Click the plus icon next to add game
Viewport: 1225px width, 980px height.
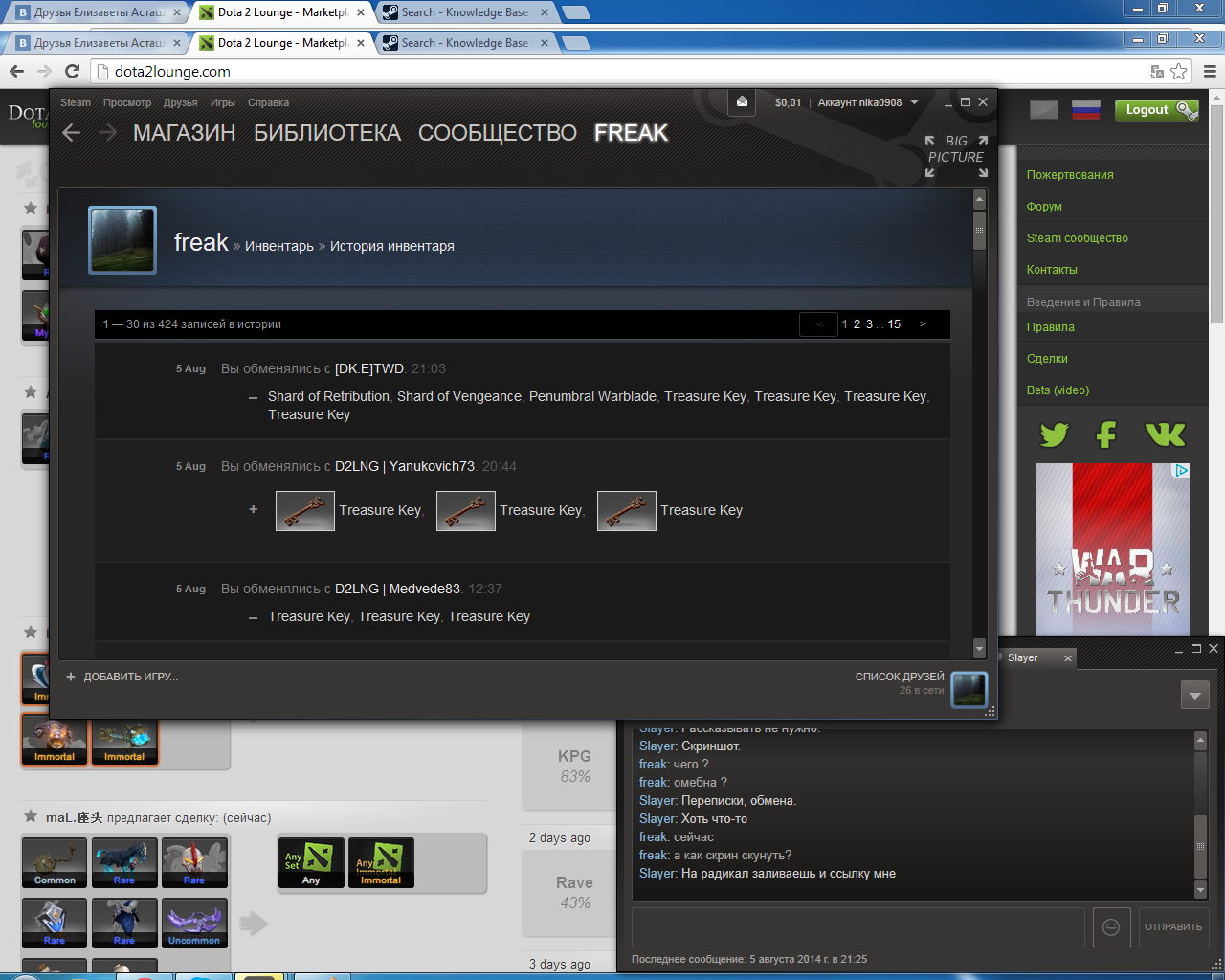point(71,677)
